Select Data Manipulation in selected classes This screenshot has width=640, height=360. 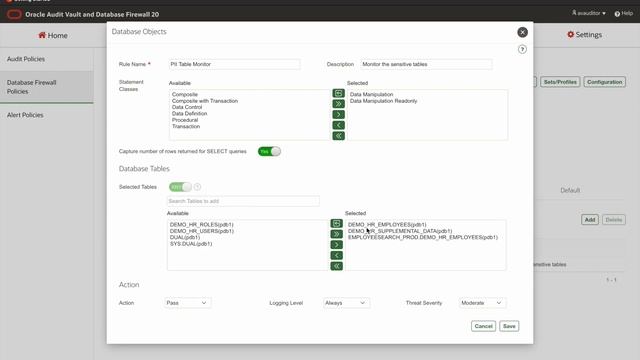click(x=371, y=94)
